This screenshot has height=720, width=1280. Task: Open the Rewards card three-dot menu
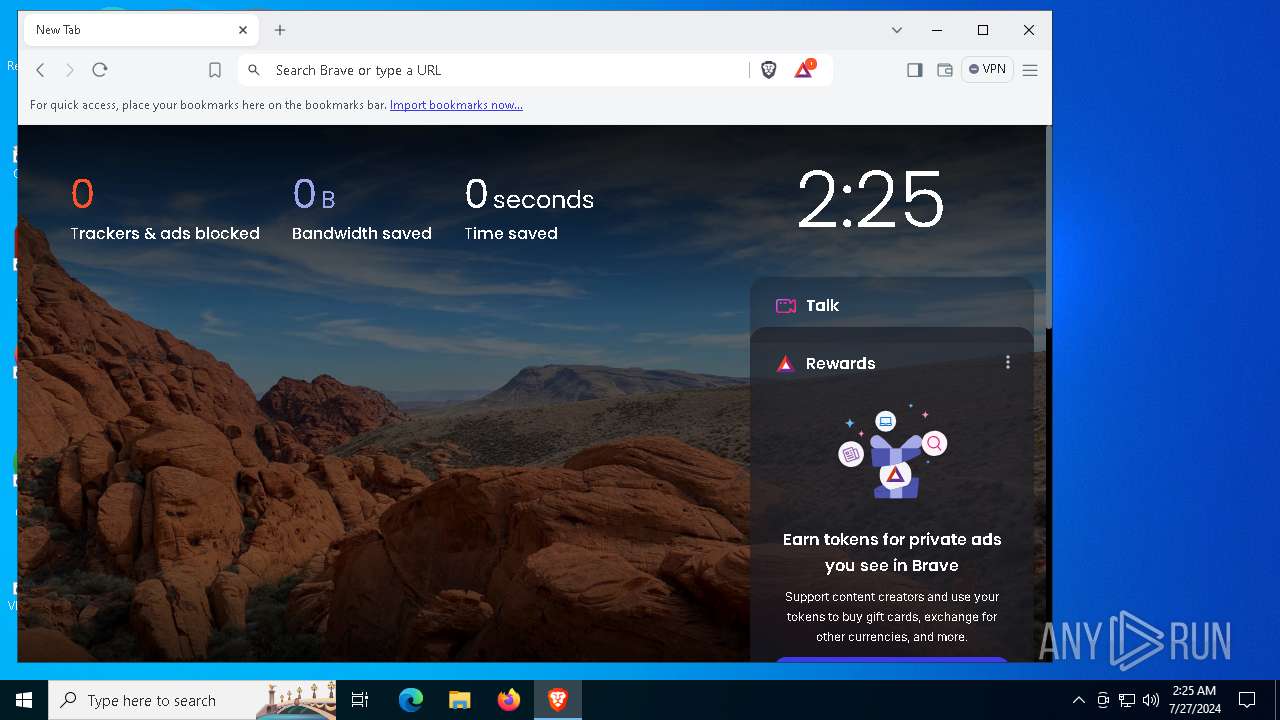pyautogui.click(x=1008, y=362)
